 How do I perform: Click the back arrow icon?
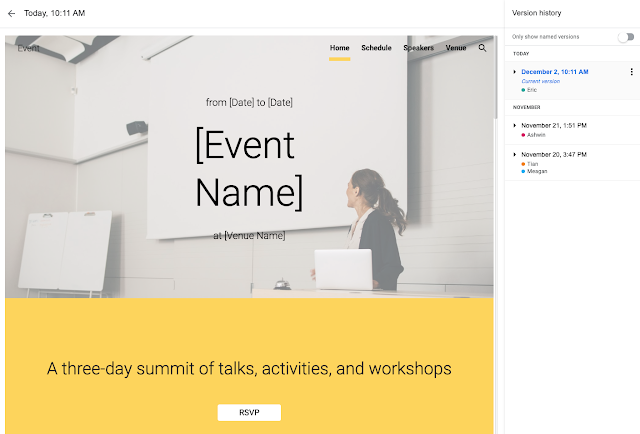[x=11, y=14]
